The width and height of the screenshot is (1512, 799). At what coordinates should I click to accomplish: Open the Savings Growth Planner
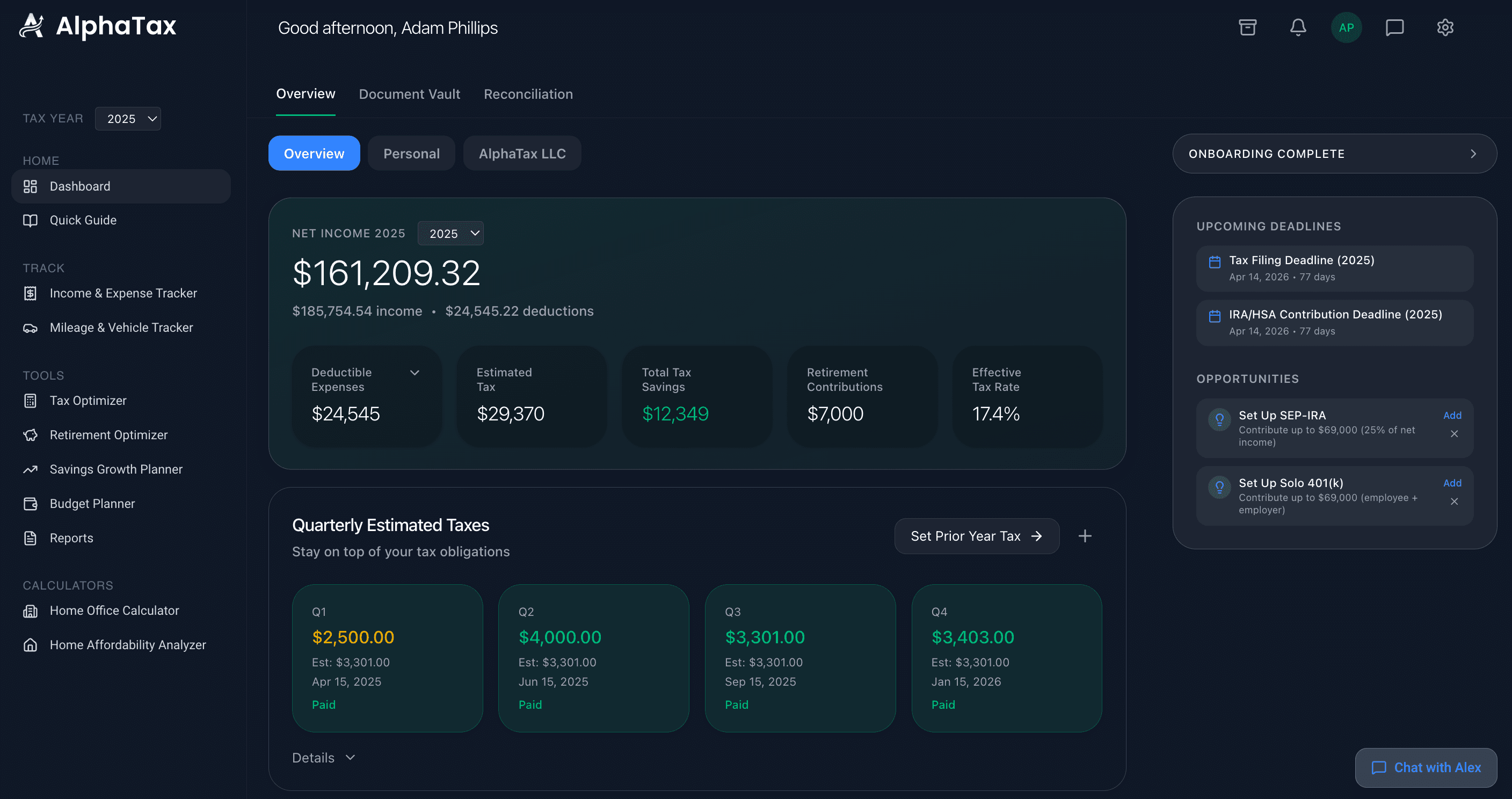pos(115,469)
